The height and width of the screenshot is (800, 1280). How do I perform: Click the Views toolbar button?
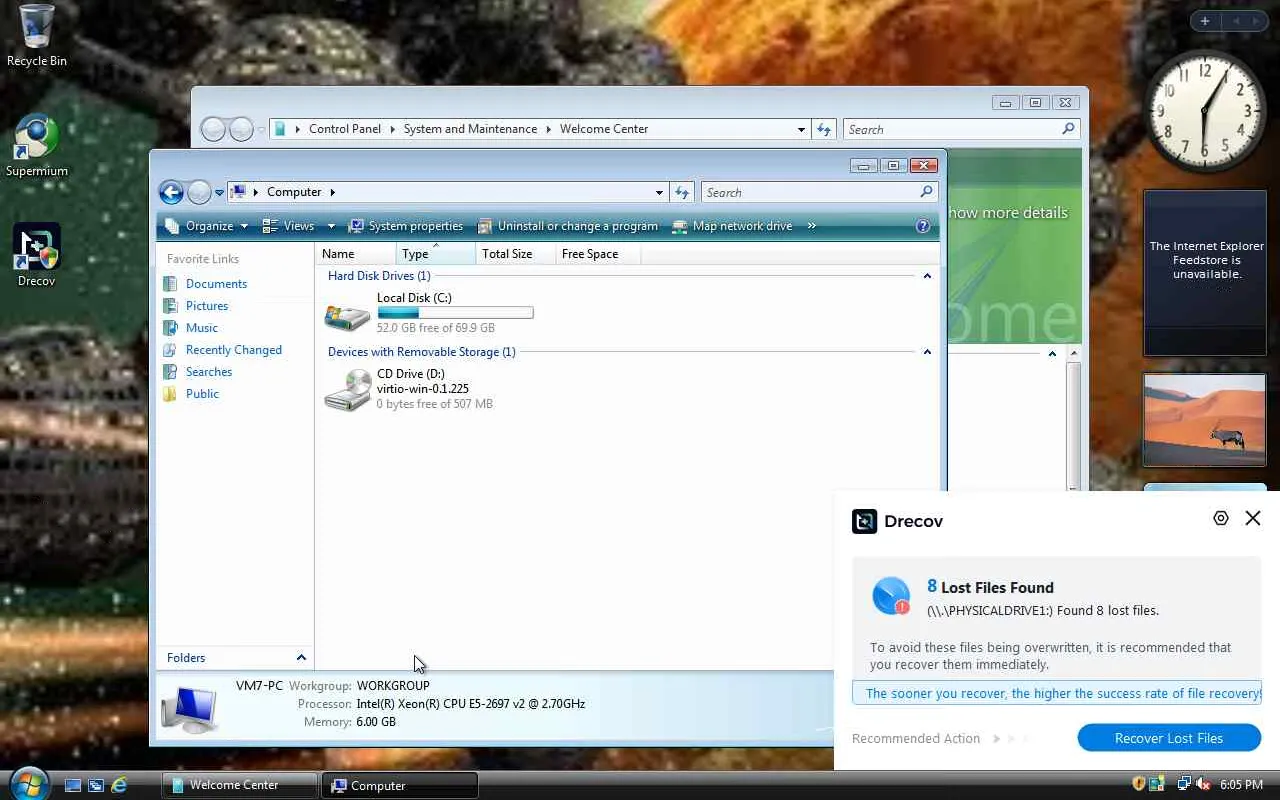[289, 226]
